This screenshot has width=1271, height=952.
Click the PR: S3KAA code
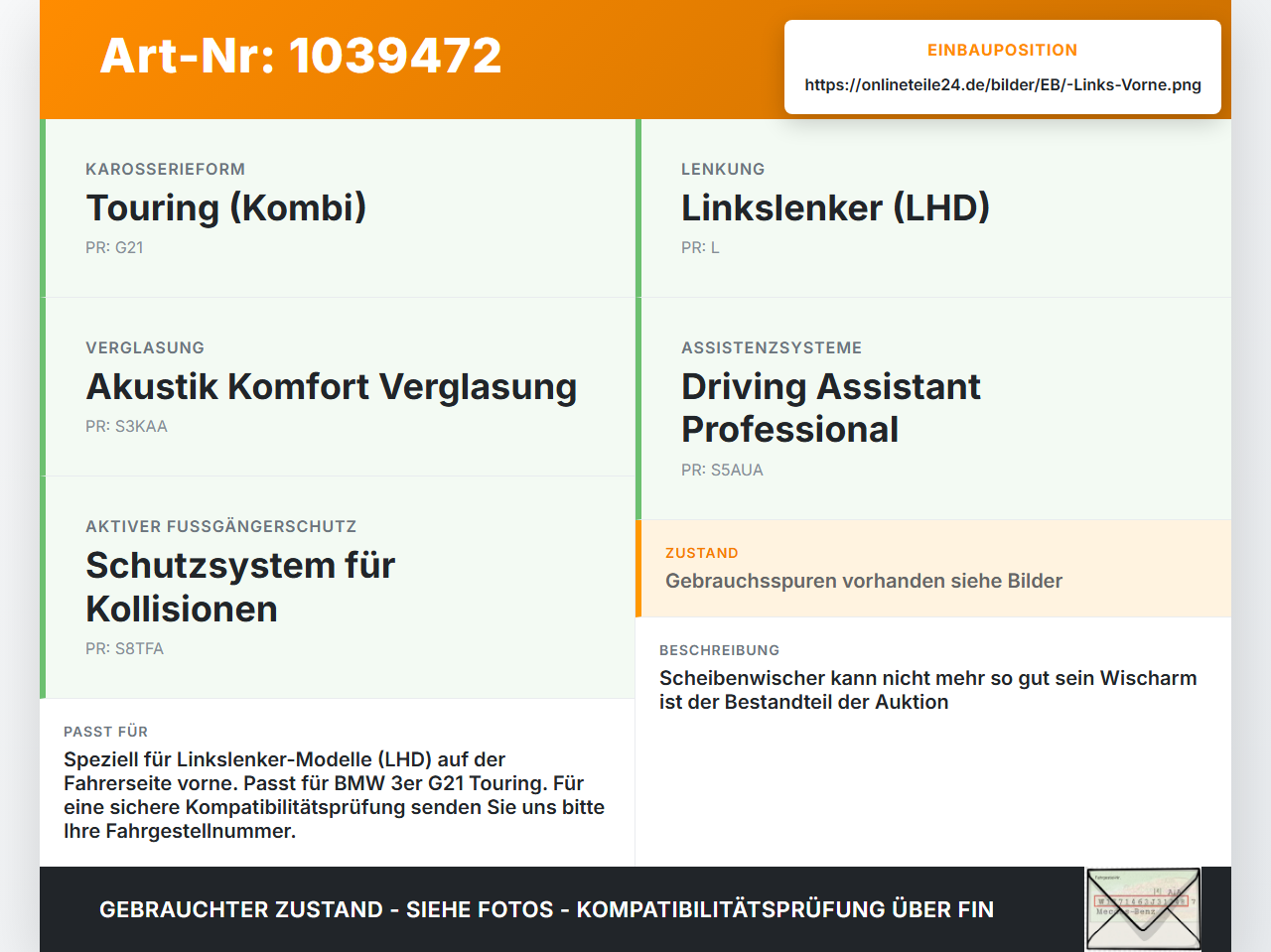click(x=126, y=426)
